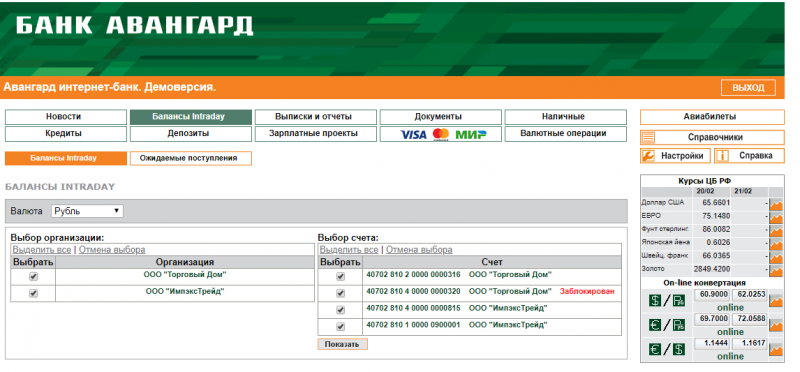Screen dimensions: 800x372
Task: Click dollar icon in euro/dollar pair
Action: click(x=679, y=350)
